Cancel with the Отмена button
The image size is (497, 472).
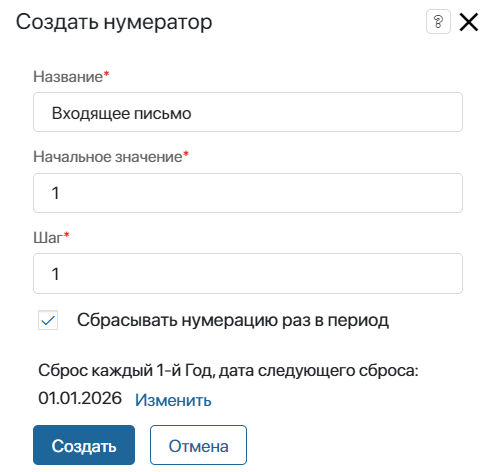coord(198,445)
